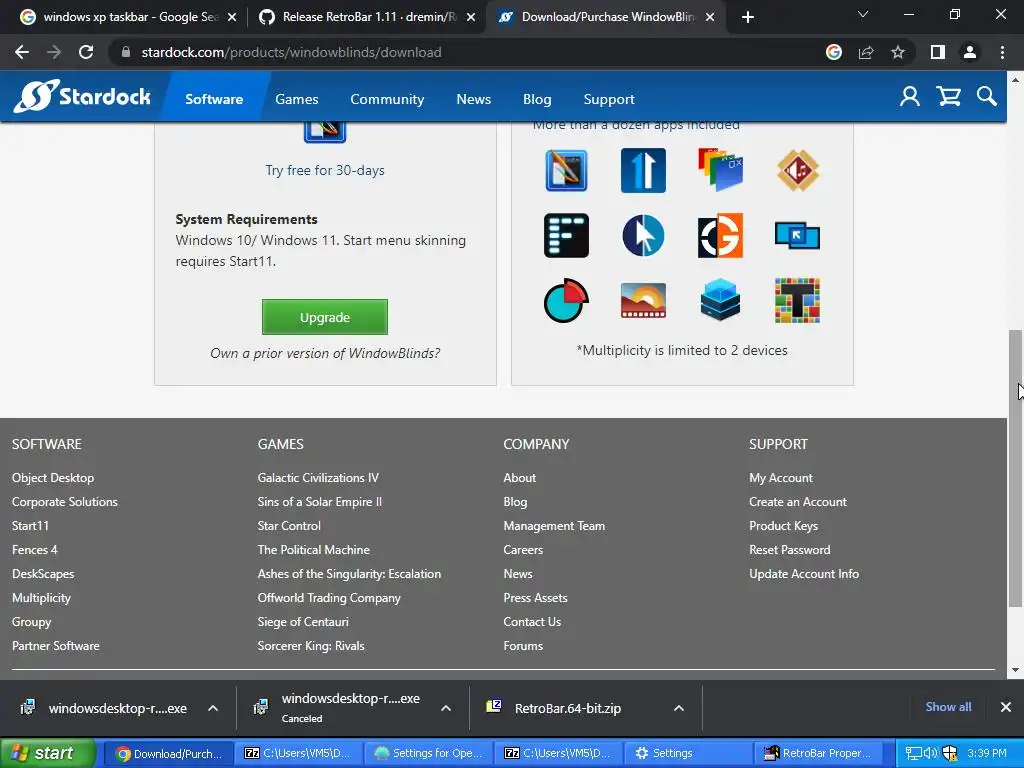Click the green Upgrade button

pos(325,317)
